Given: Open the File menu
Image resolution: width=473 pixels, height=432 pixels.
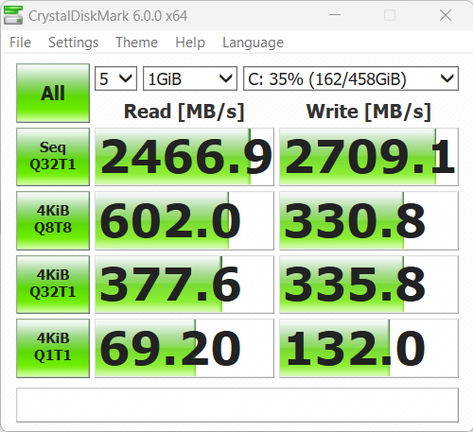Looking at the screenshot, I should click(20, 43).
